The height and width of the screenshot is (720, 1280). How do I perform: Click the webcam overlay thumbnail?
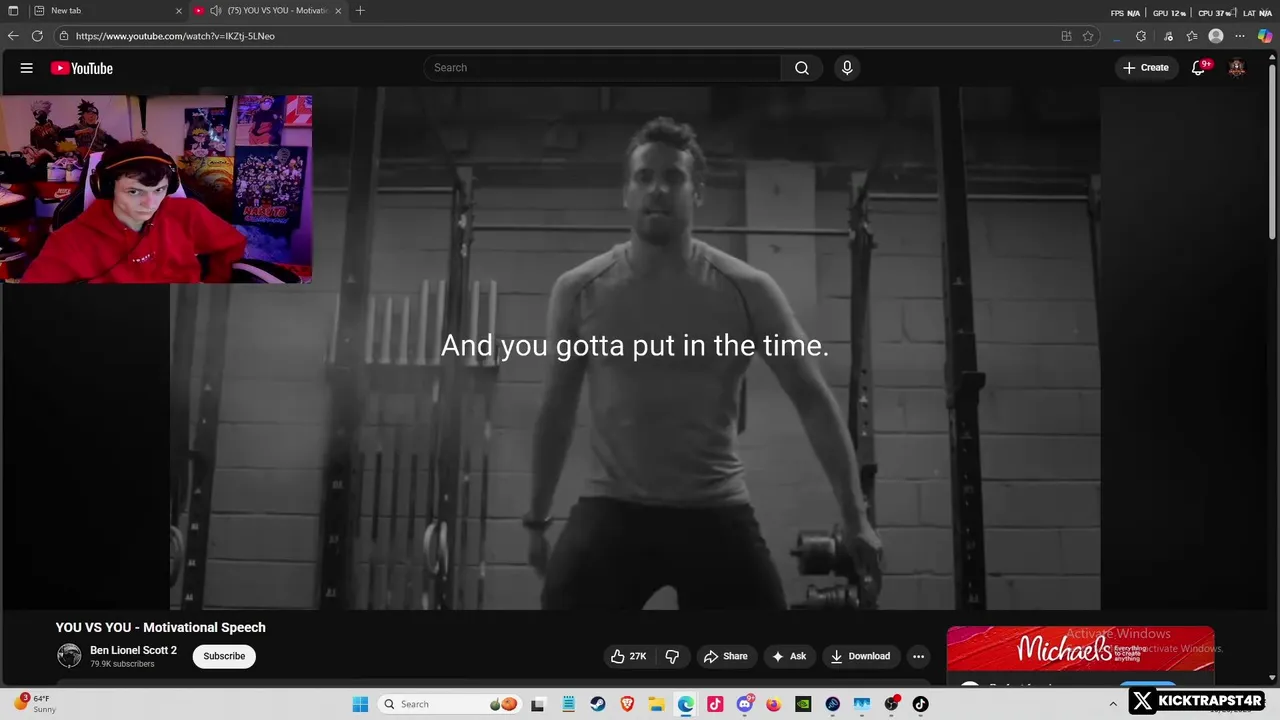point(157,189)
